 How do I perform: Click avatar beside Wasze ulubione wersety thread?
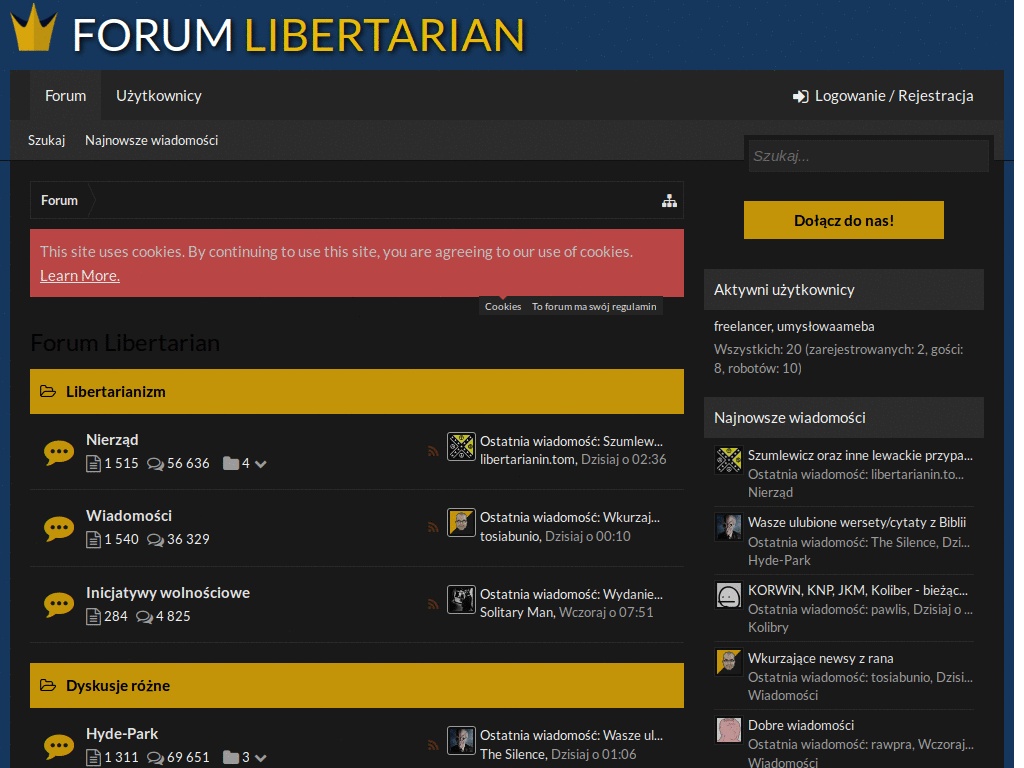coord(728,527)
